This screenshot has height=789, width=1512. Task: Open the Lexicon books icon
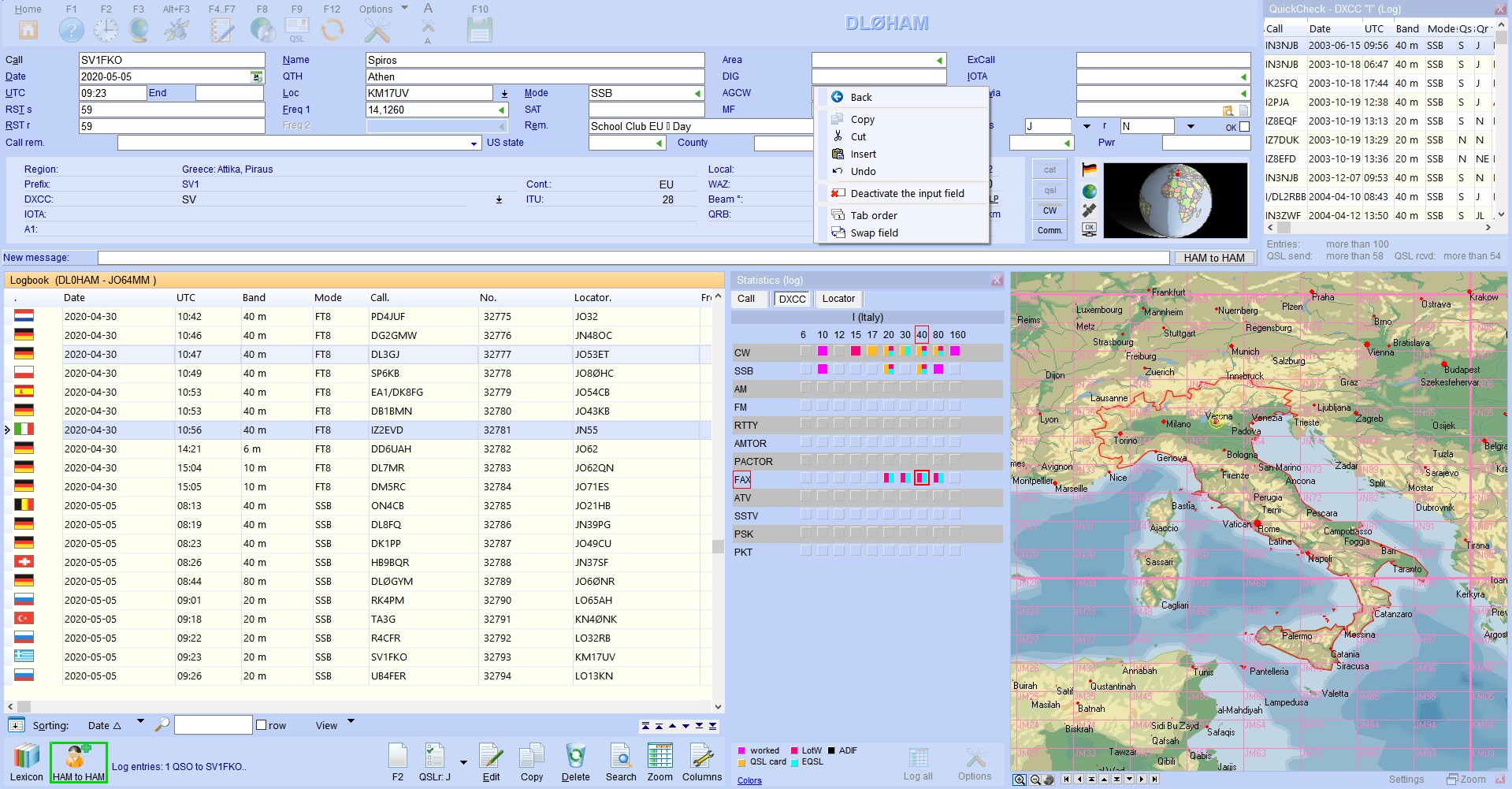(x=27, y=757)
